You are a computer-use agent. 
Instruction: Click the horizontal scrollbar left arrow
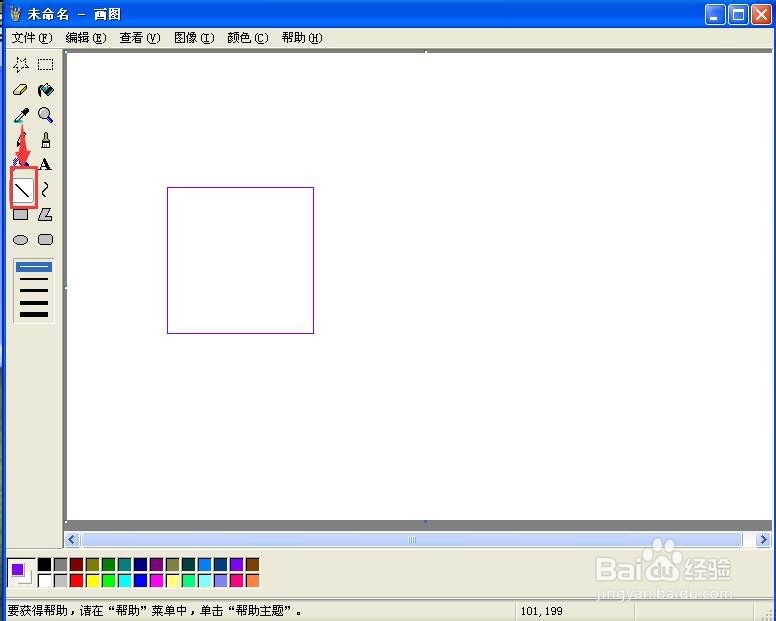(72, 539)
